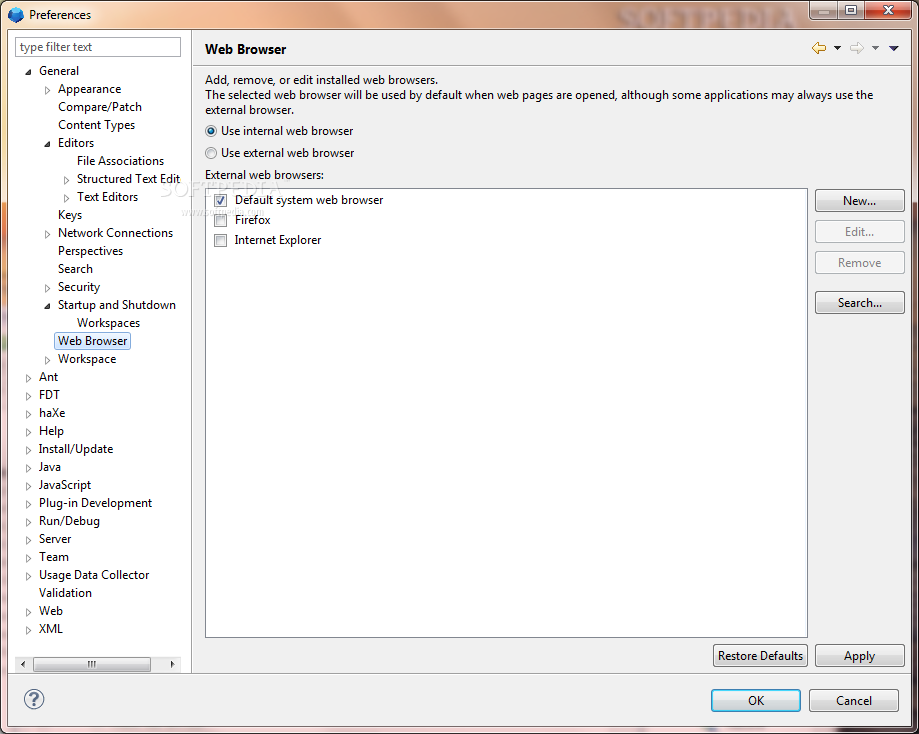Expand the haXe preferences node
This screenshot has width=919, height=734.
pyautogui.click(x=28, y=414)
